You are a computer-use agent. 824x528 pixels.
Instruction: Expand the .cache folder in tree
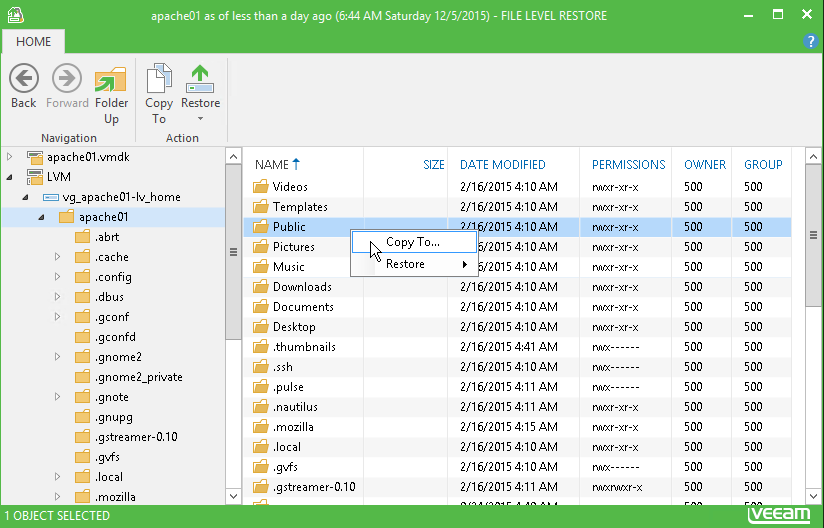[x=57, y=257]
